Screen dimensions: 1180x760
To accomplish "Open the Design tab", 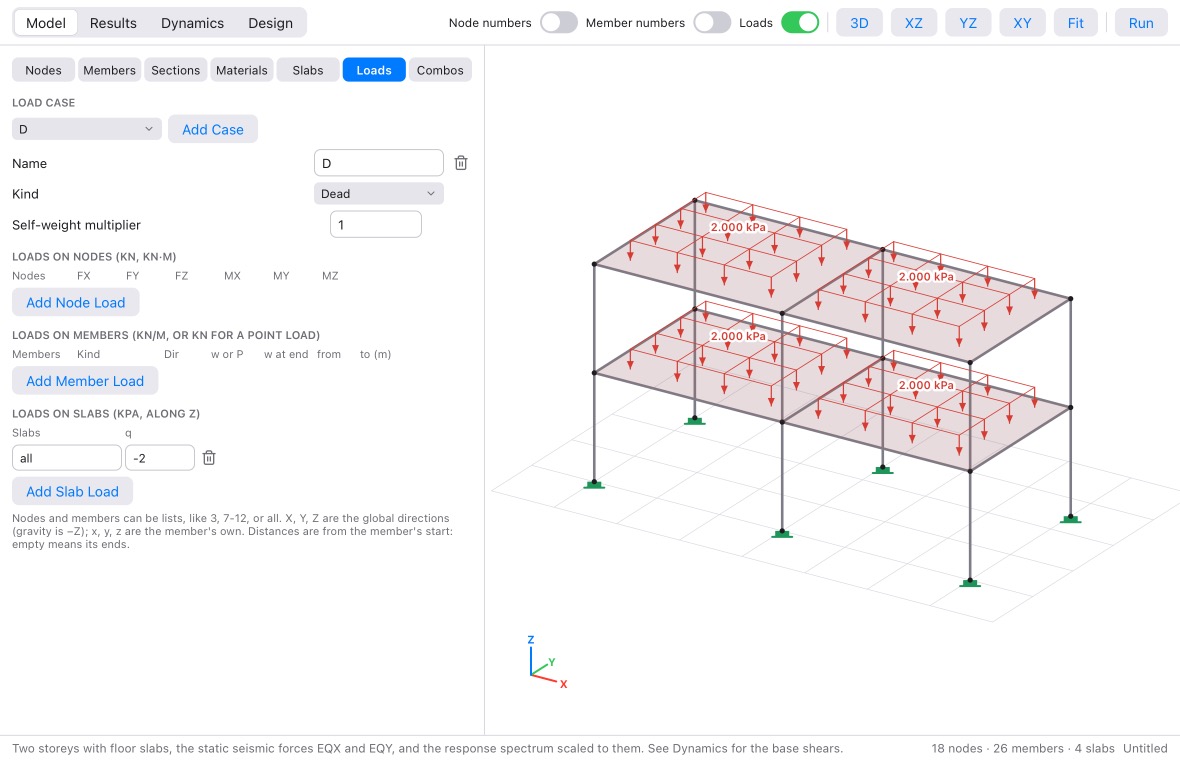I will 270,23.
